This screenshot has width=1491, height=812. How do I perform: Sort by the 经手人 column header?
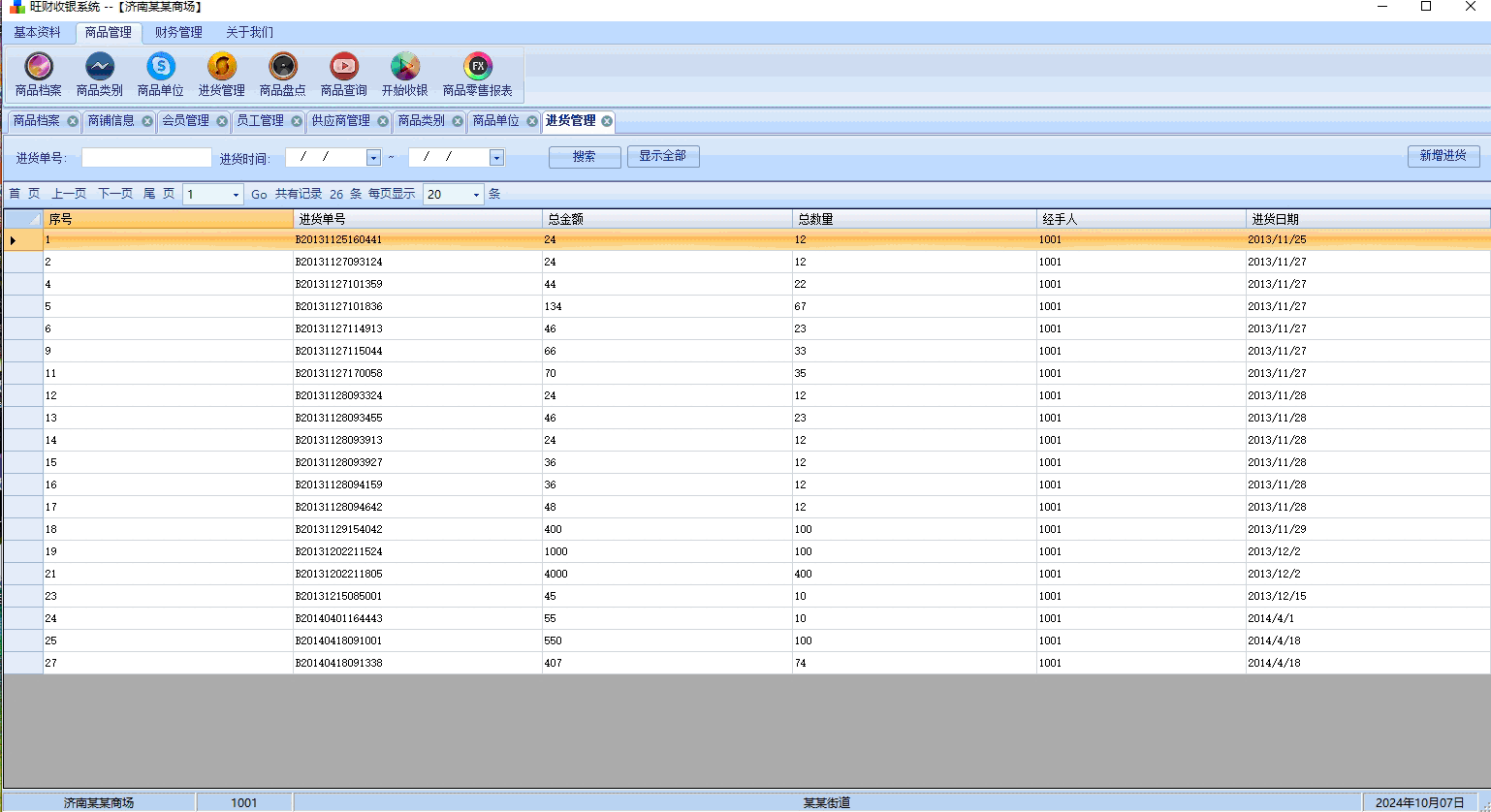pos(1141,219)
